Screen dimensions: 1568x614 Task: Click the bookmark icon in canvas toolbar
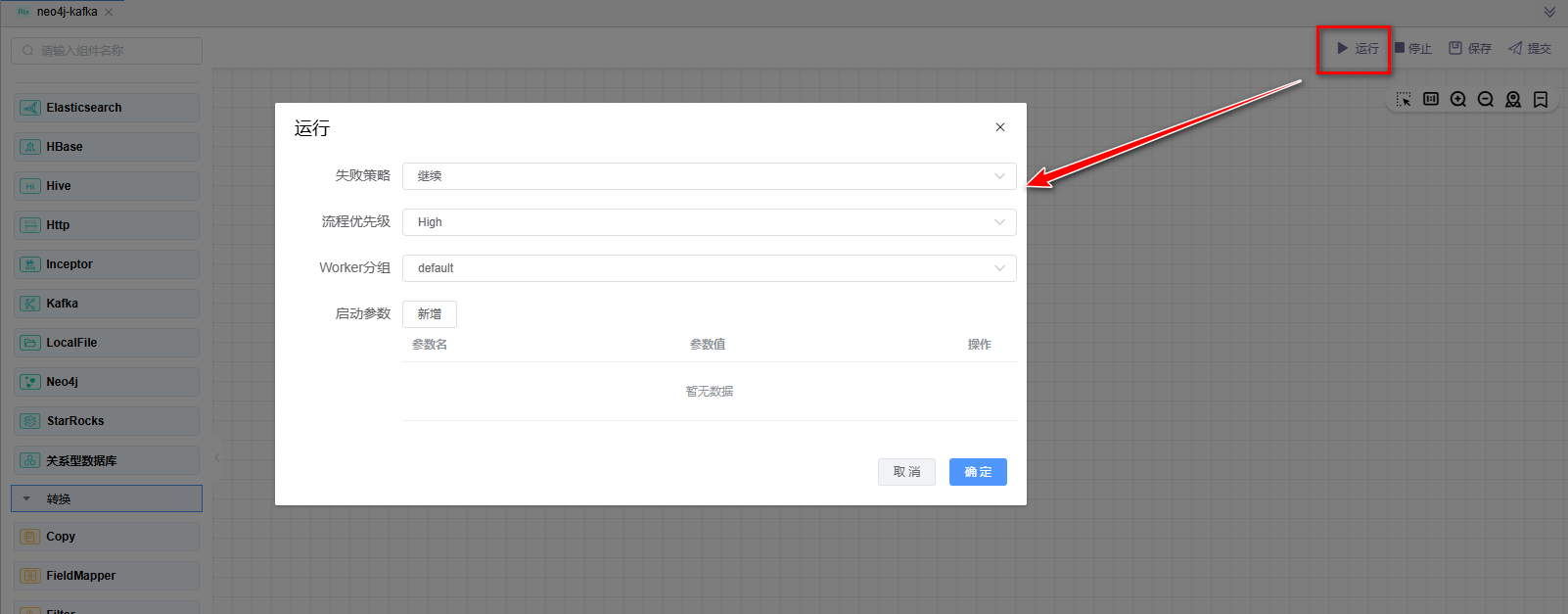pyautogui.click(x=1541, y=100)
